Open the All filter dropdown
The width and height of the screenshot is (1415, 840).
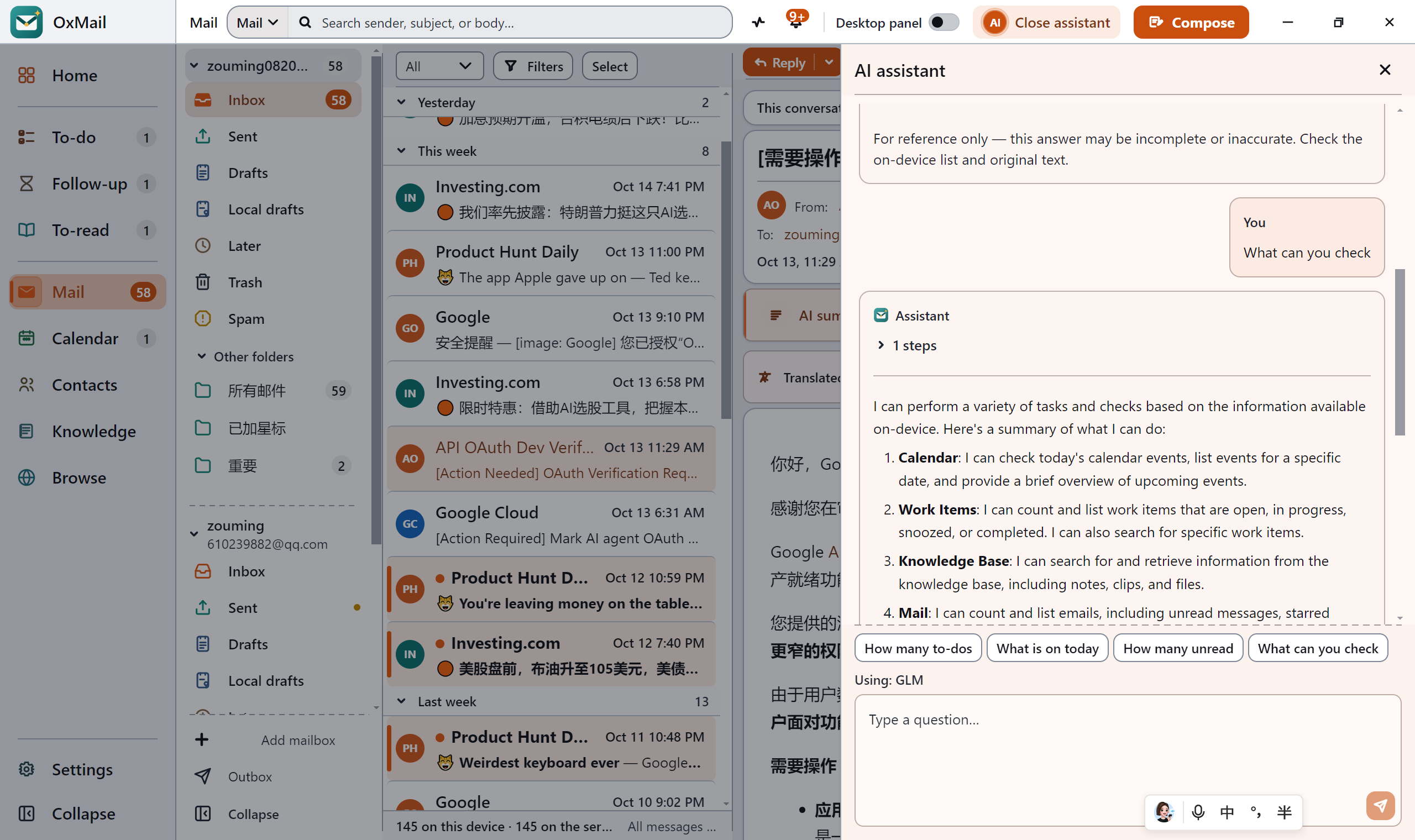click(x=439, y=66)
